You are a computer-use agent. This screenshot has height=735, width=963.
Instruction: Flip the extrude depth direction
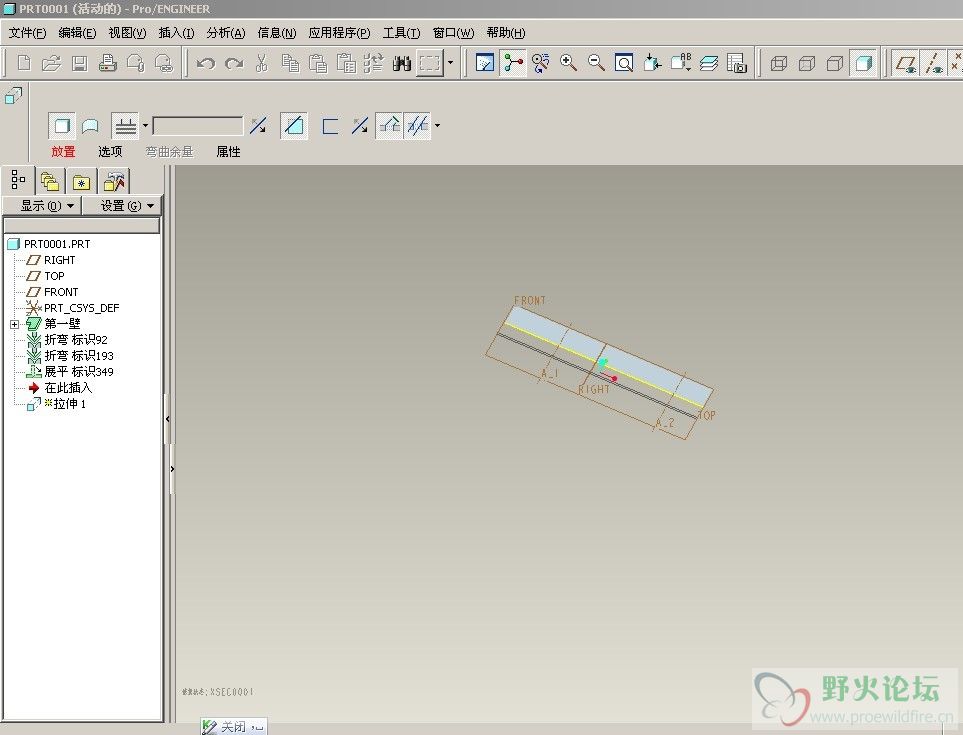click(259, 126)
